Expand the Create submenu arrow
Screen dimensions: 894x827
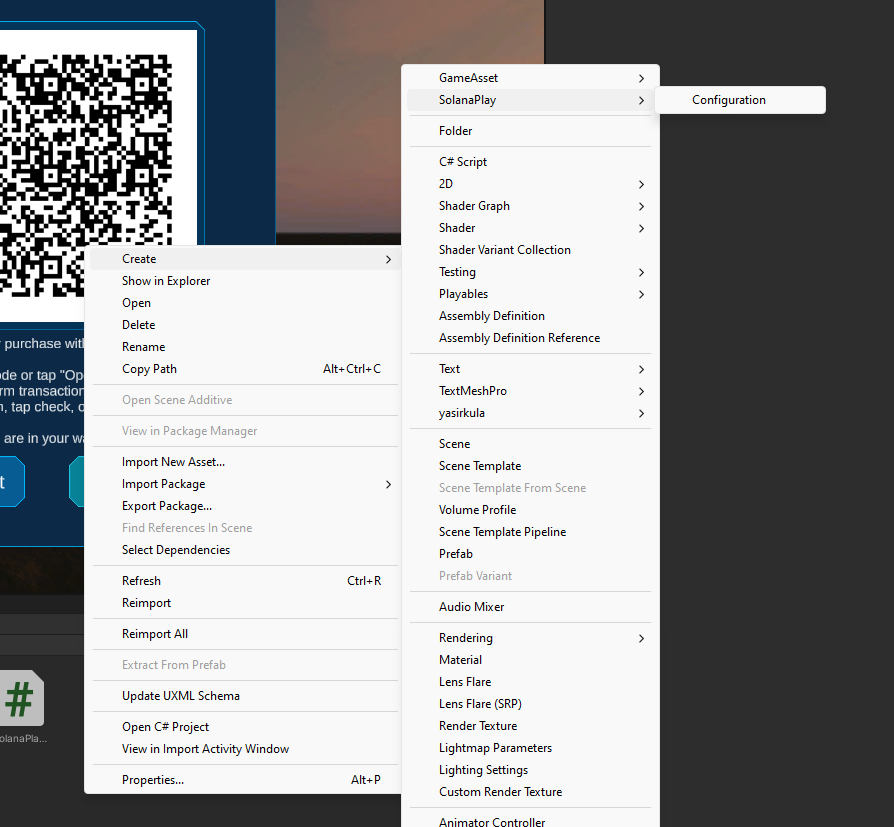point(388,259)
